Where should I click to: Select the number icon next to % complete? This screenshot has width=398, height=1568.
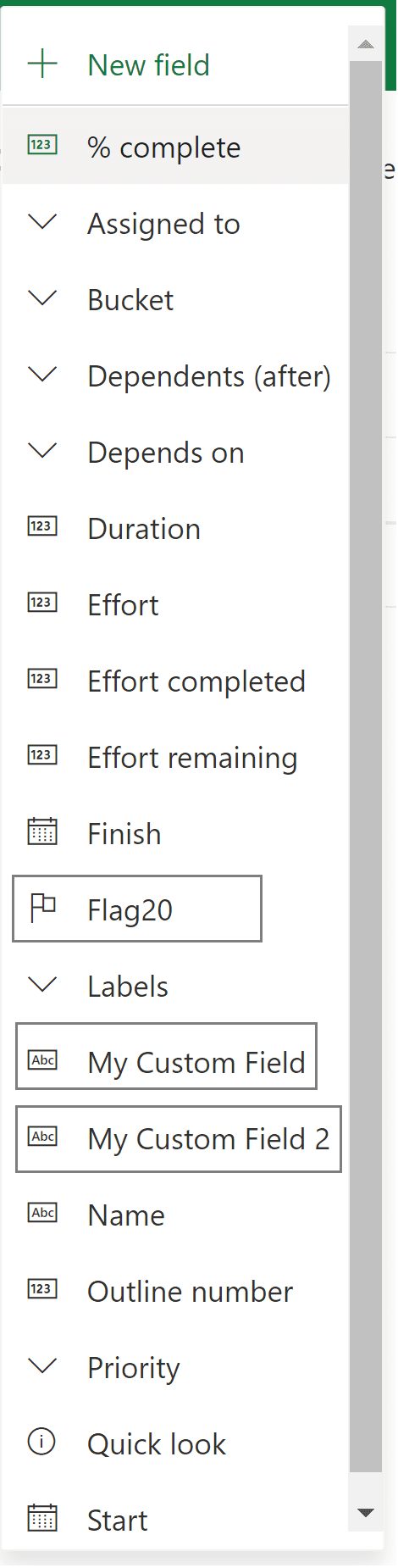42,145
